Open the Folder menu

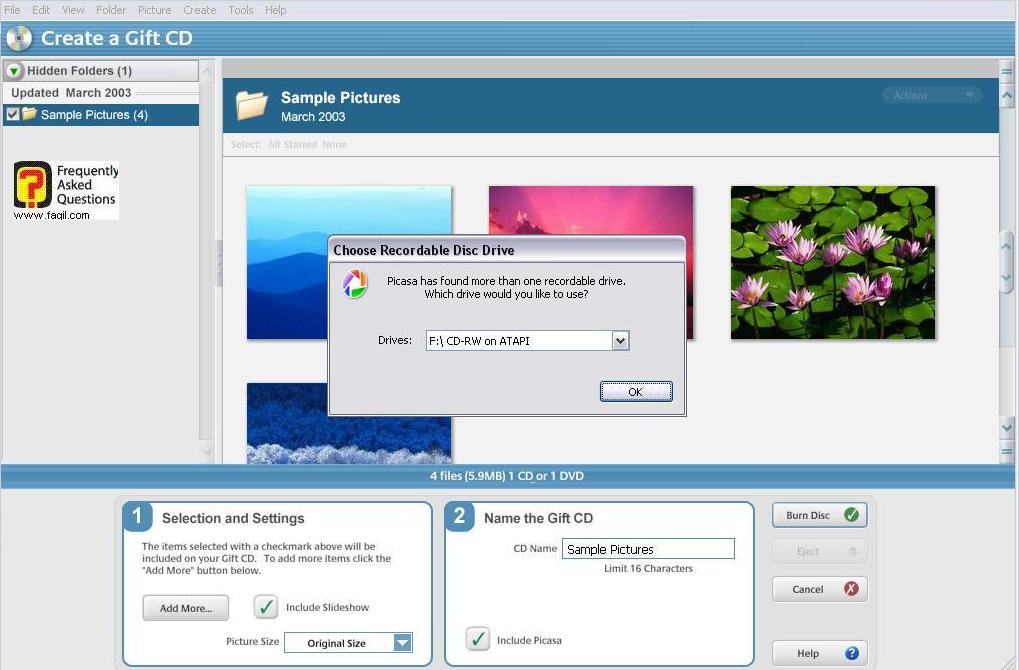111,10
